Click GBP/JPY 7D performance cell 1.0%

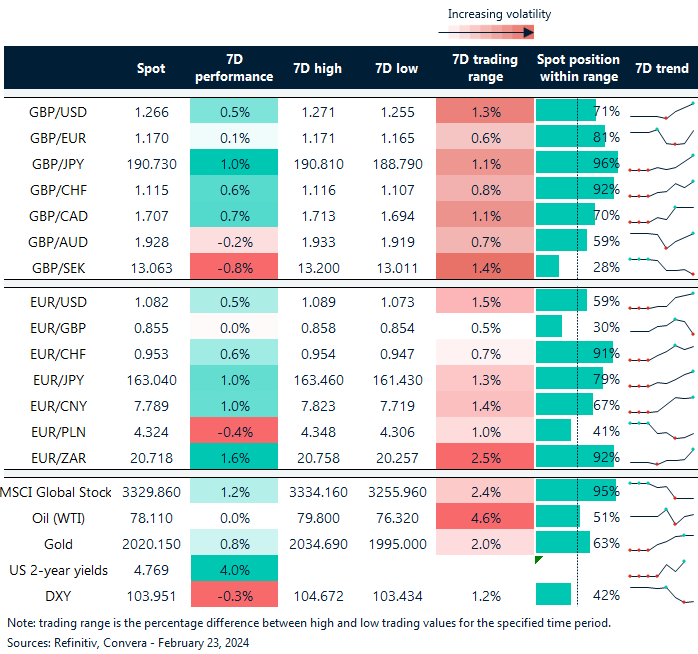[x=234, y=162]
